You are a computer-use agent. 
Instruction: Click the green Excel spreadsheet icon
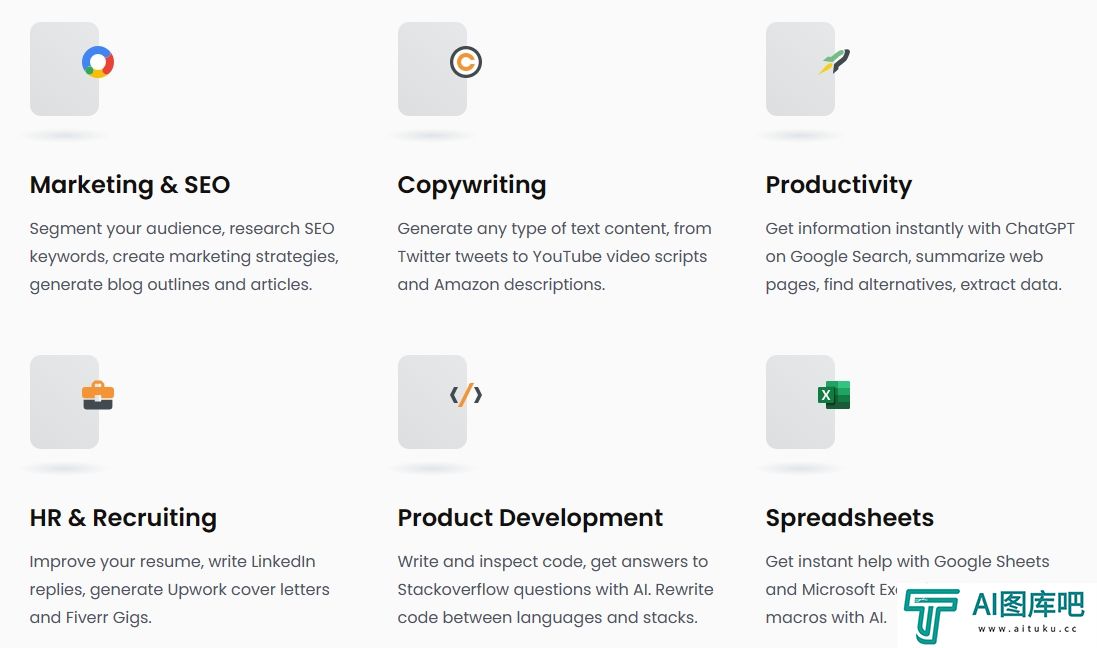[x=834, y=395]
